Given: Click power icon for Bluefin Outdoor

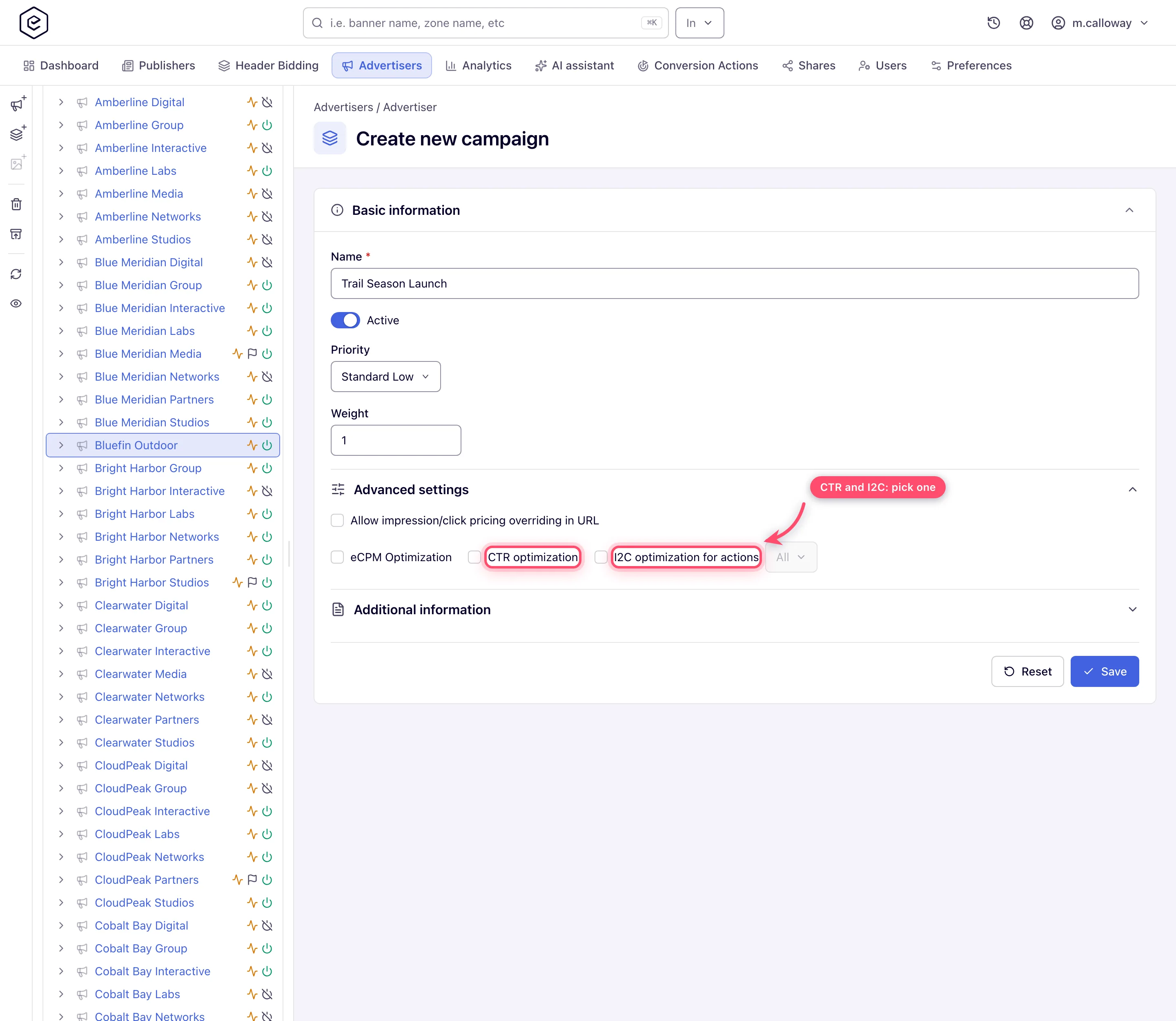Looking at the screenshot, I should click(267, 445).
